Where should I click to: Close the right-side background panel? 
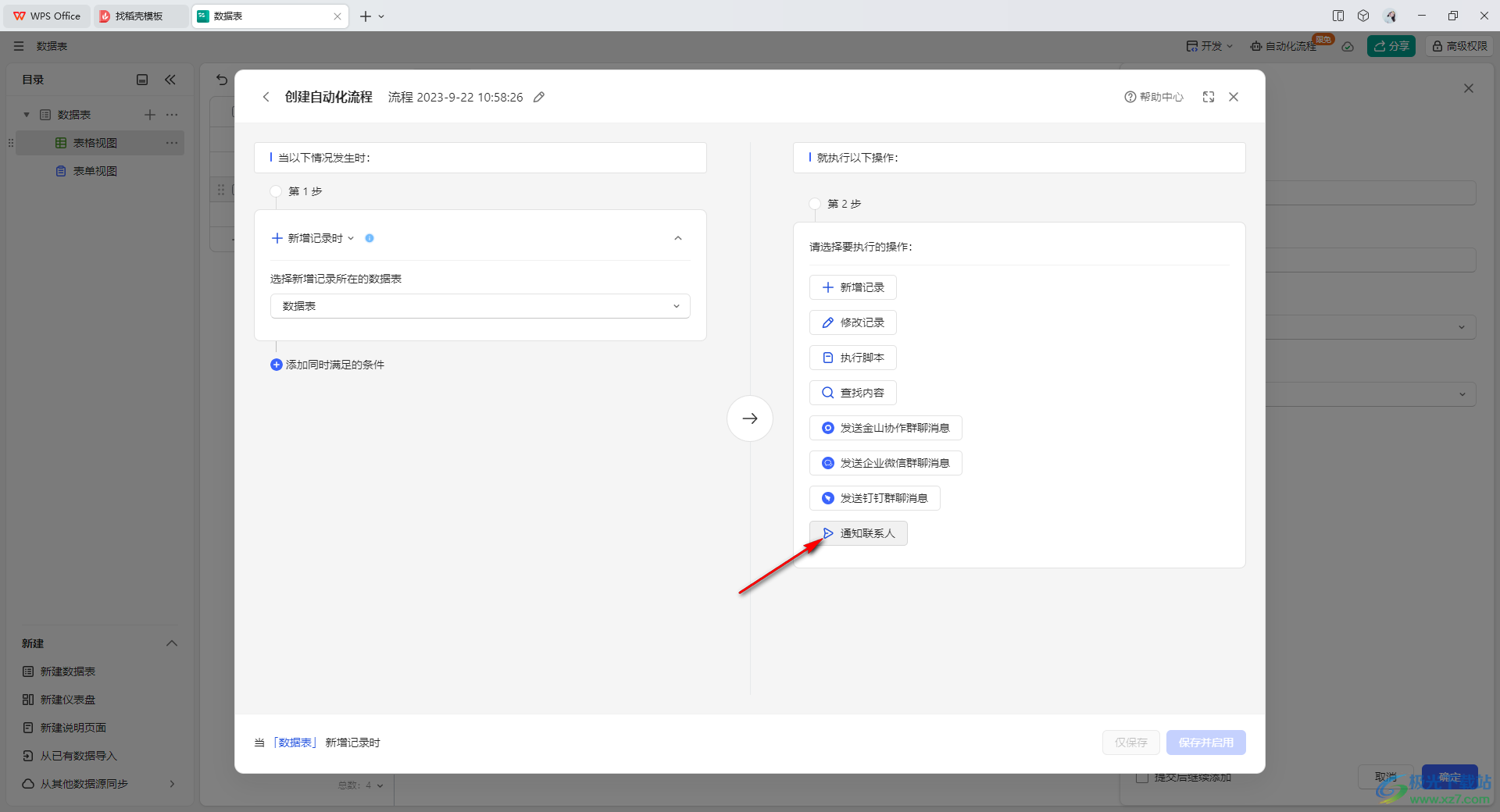pyautogui.click(x=1469, y=88)
